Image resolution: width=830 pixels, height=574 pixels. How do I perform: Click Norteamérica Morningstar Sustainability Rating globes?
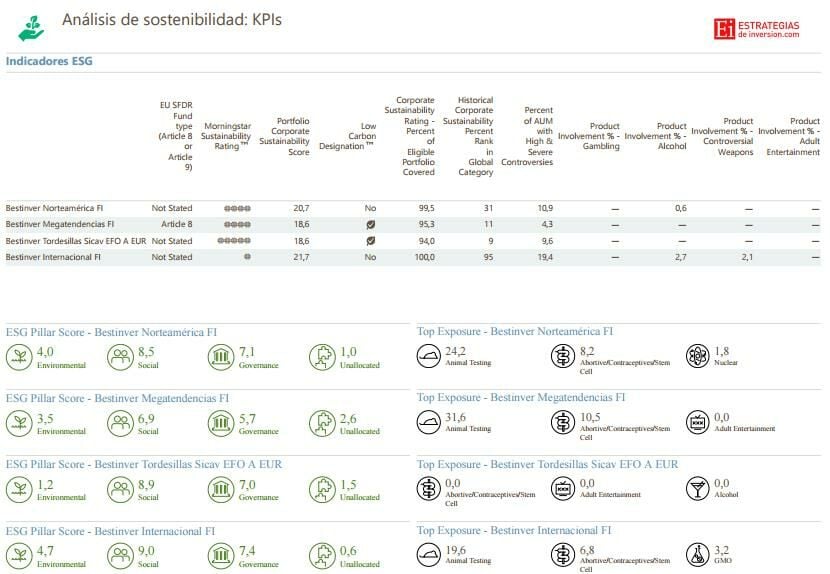238,209
